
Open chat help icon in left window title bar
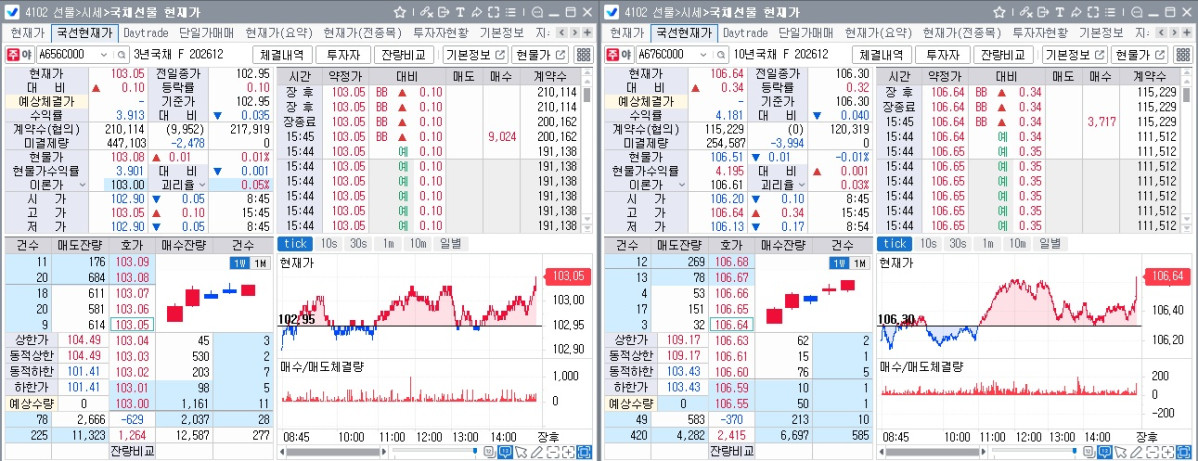[538, 12]
